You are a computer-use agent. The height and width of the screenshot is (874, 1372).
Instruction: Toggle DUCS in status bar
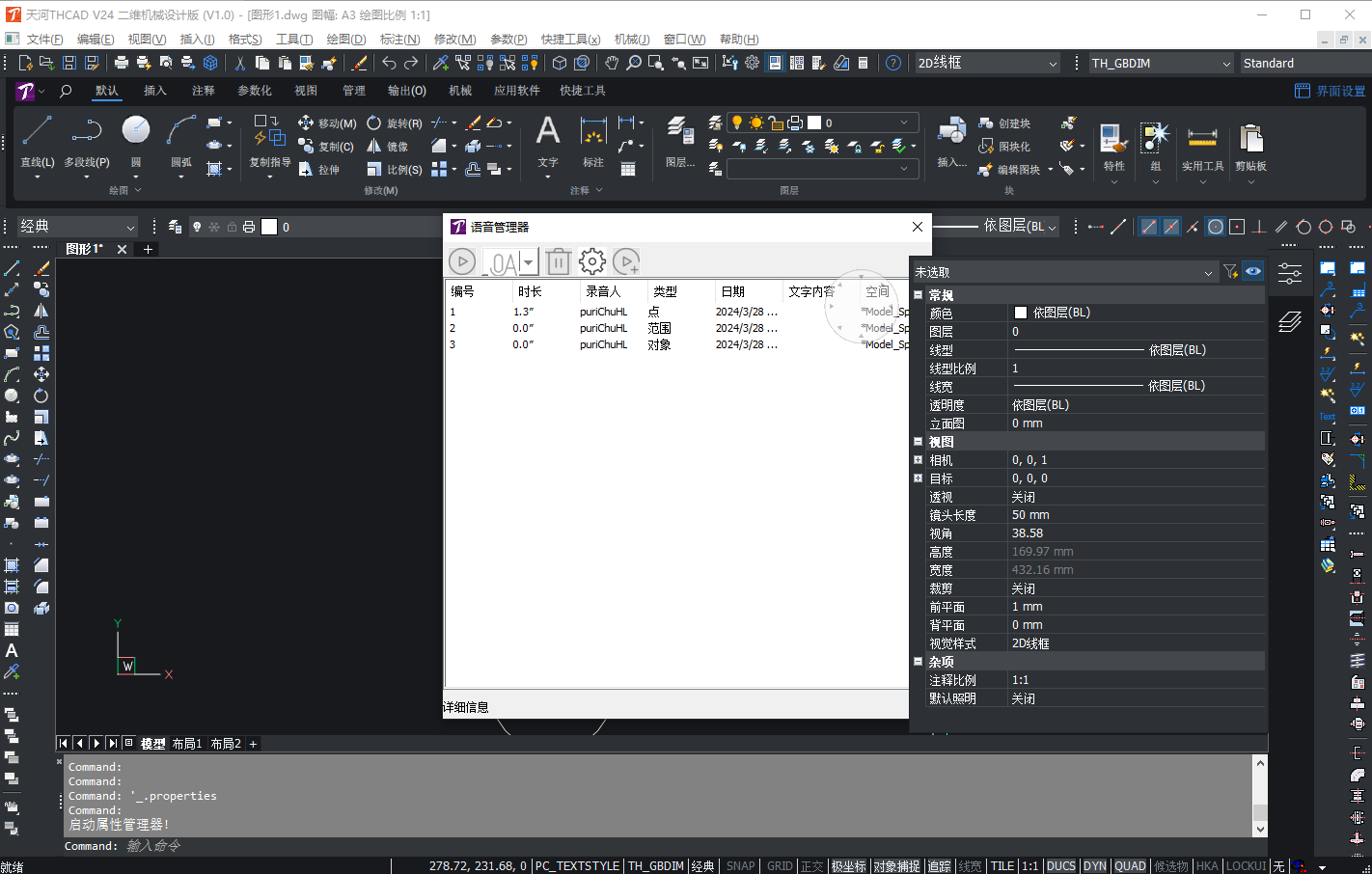(x=1061, y=866)
